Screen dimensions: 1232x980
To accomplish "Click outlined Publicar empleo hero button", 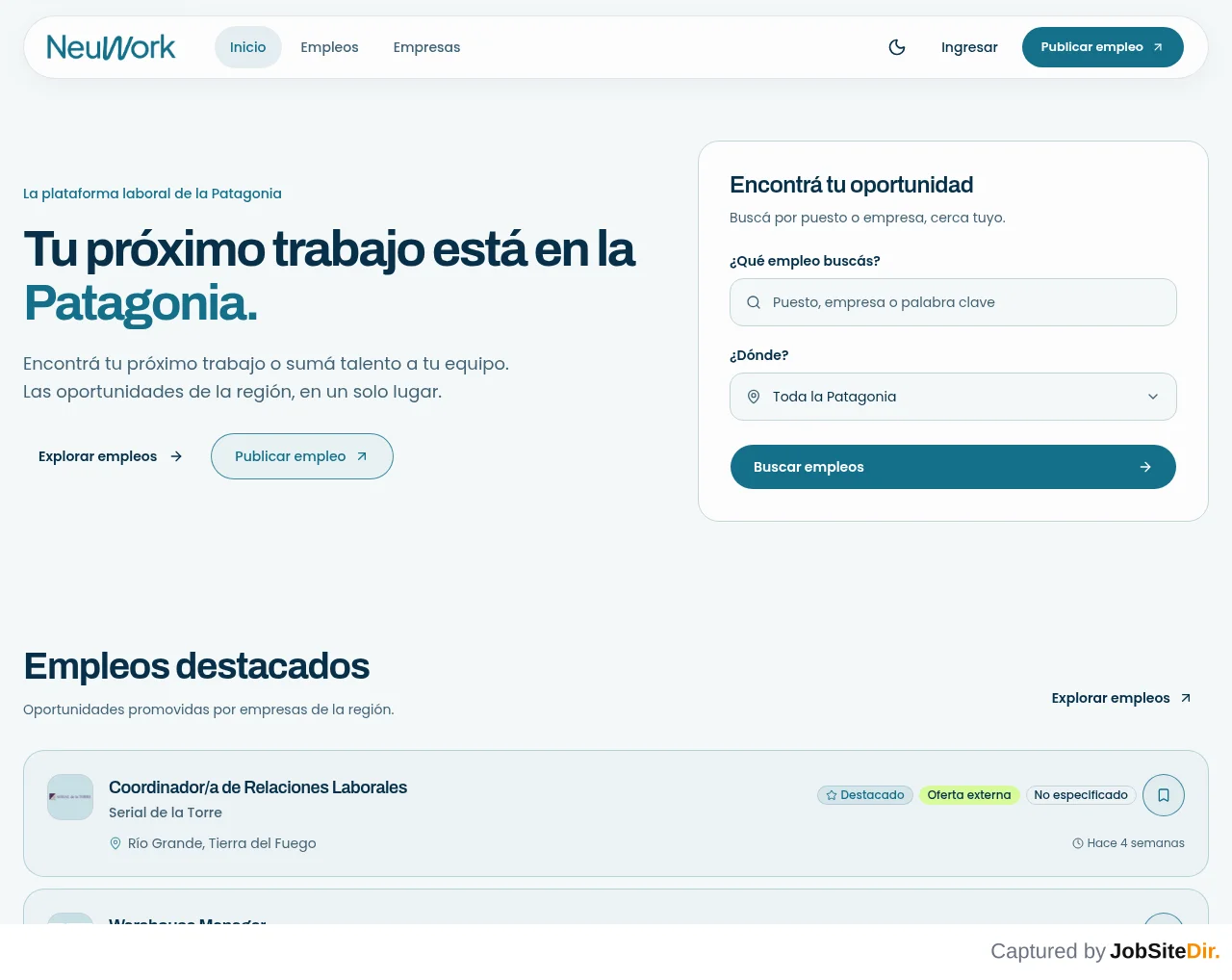I will point(302,456).
